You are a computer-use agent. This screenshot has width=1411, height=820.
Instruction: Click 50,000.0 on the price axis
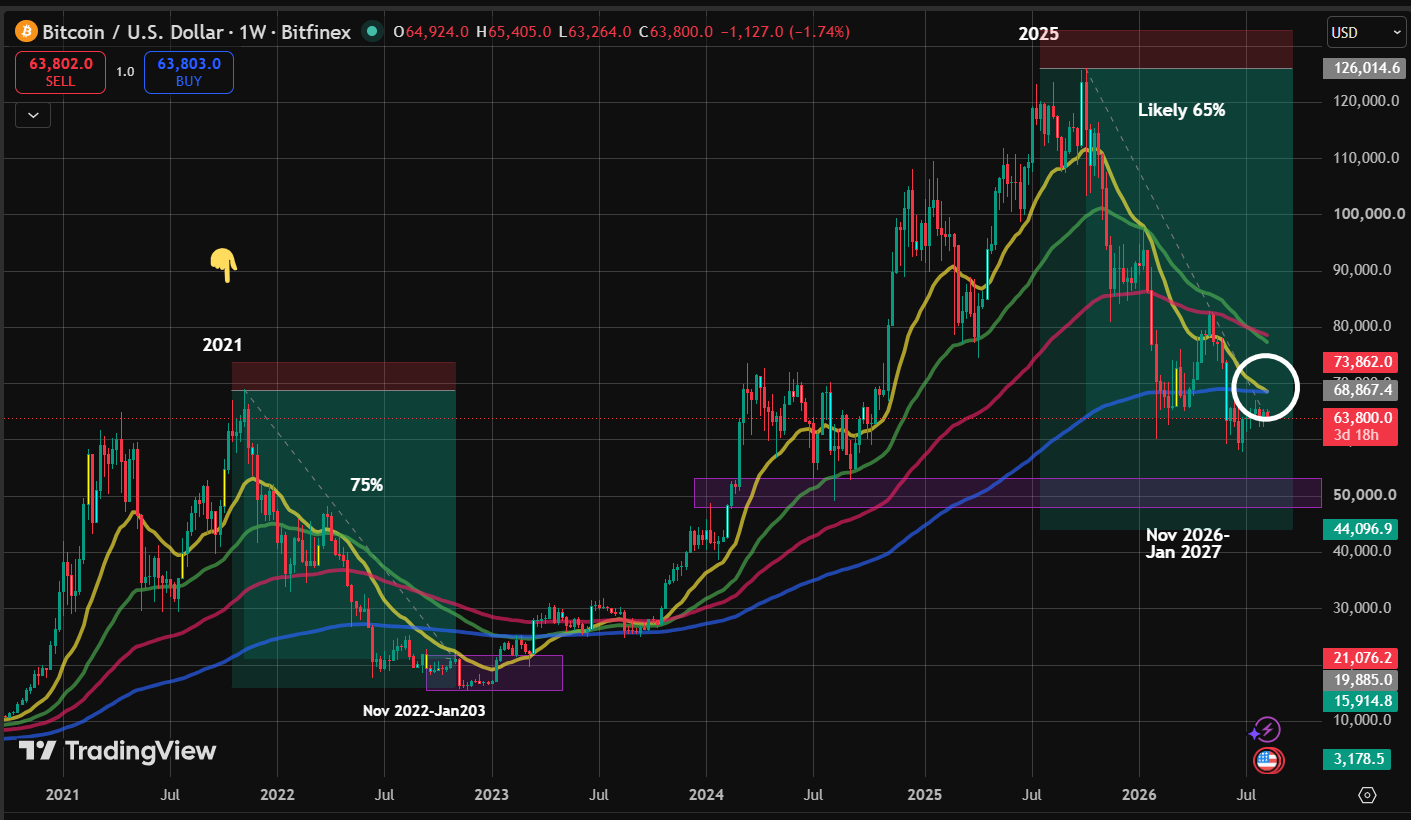[1364, 495]
